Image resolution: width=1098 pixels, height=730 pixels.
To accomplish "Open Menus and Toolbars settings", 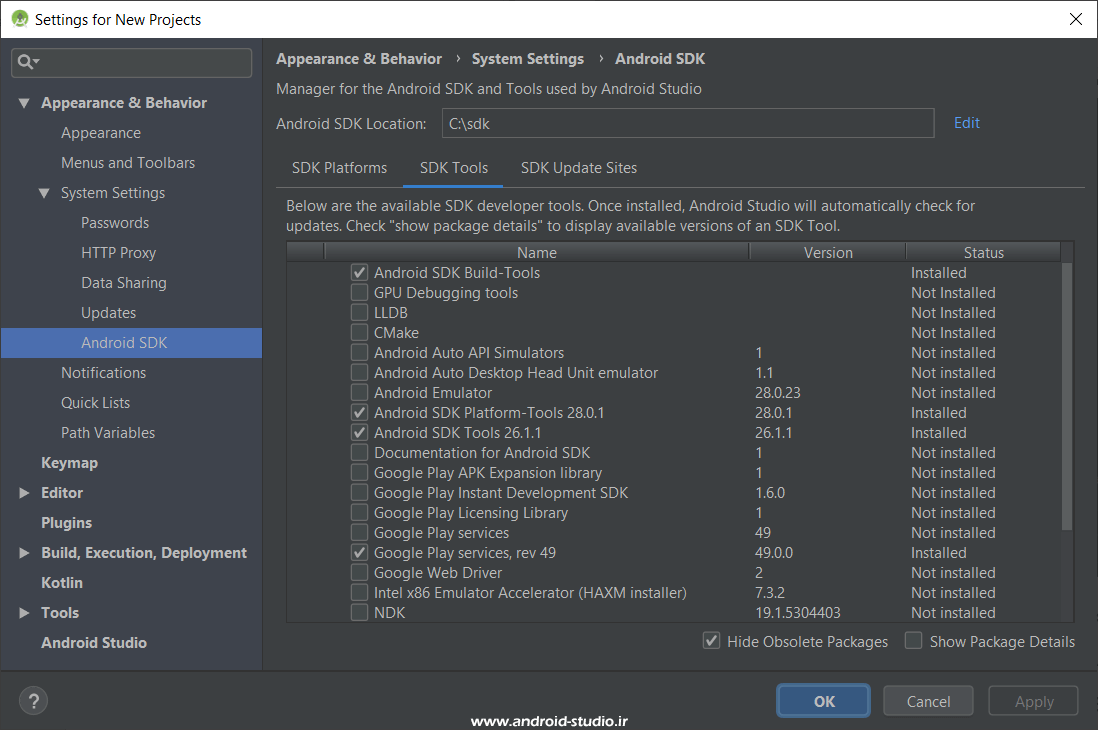I will pyautogui.click(x=128, y=163).
